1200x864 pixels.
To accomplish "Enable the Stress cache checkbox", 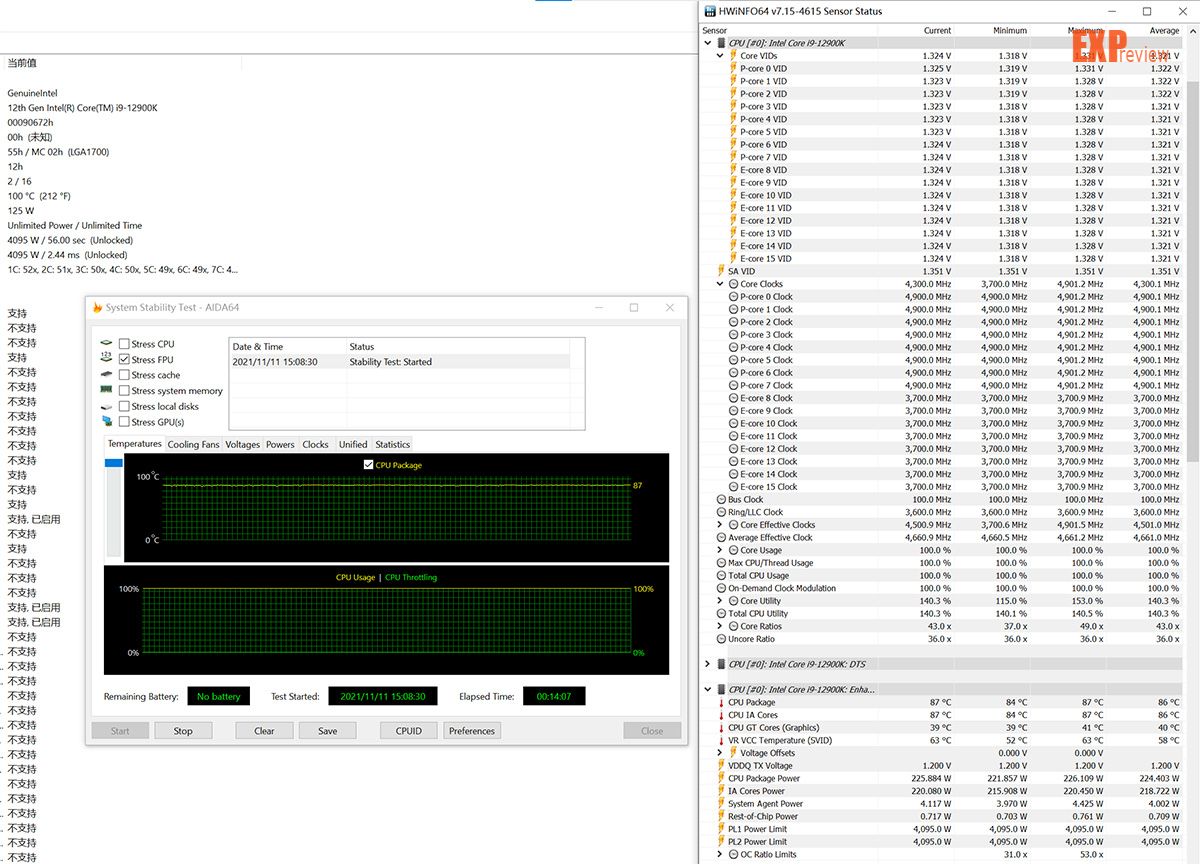I will 124,375.
